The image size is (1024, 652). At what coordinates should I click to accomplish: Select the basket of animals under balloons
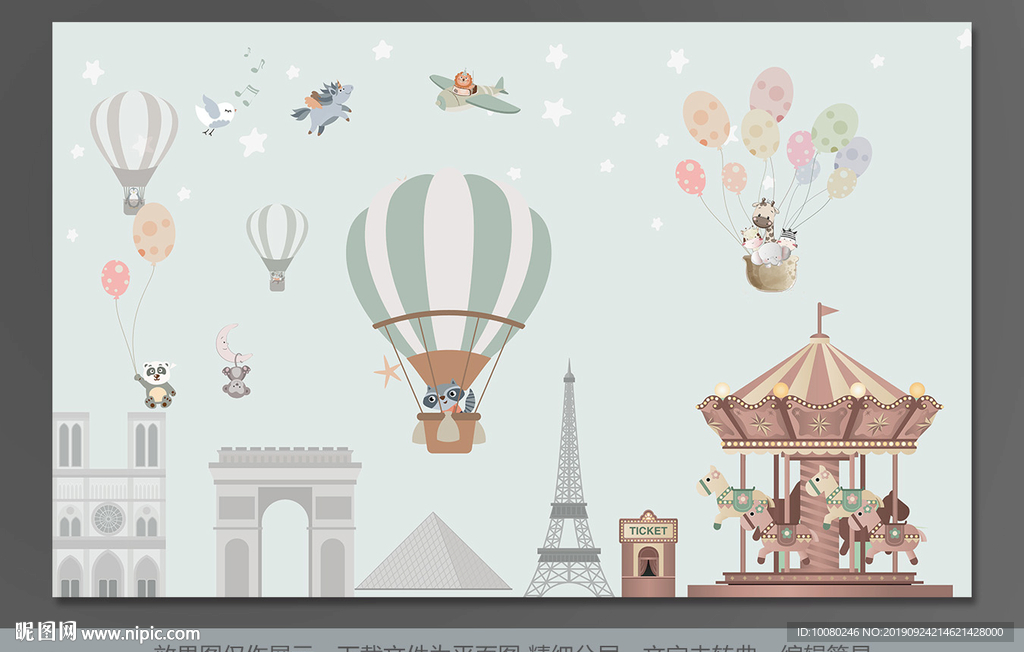(770, 247)
